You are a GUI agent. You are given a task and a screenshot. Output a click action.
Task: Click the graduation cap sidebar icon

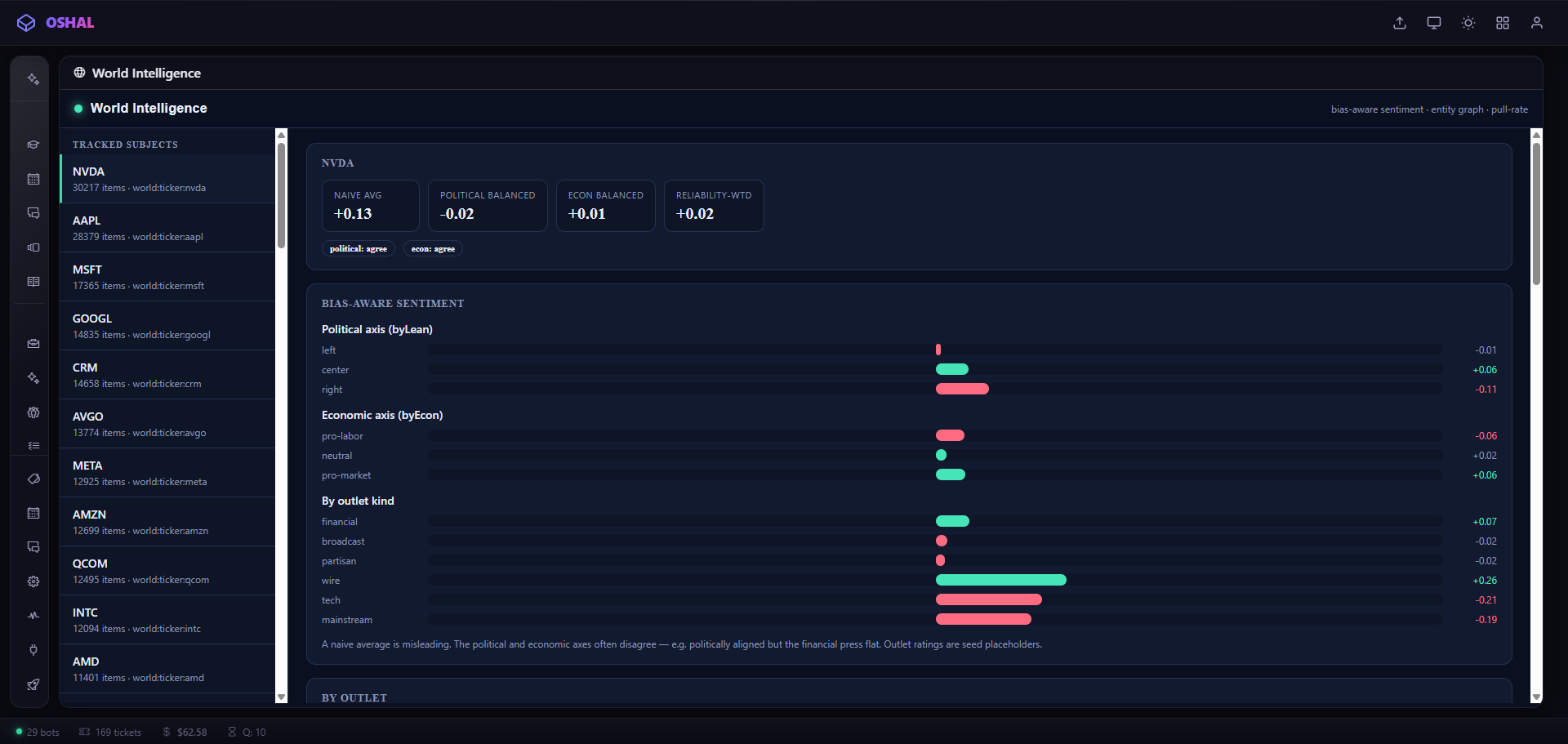(x=33, y=145)
